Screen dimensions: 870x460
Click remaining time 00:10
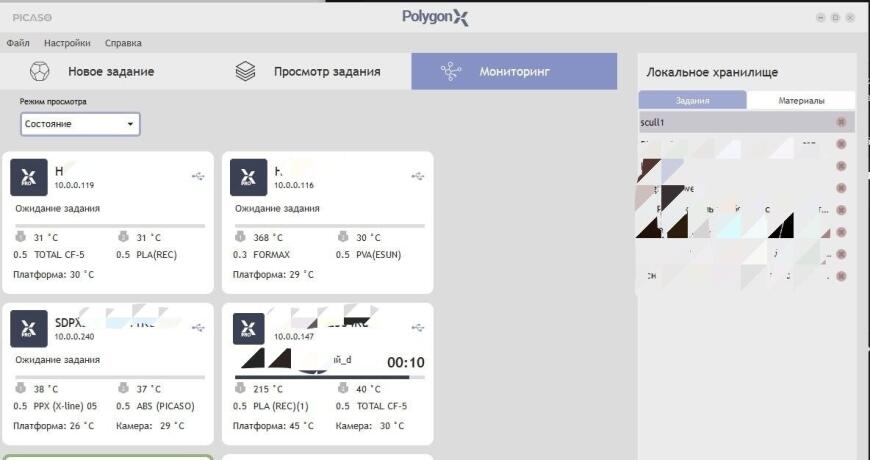pos(406,363)
